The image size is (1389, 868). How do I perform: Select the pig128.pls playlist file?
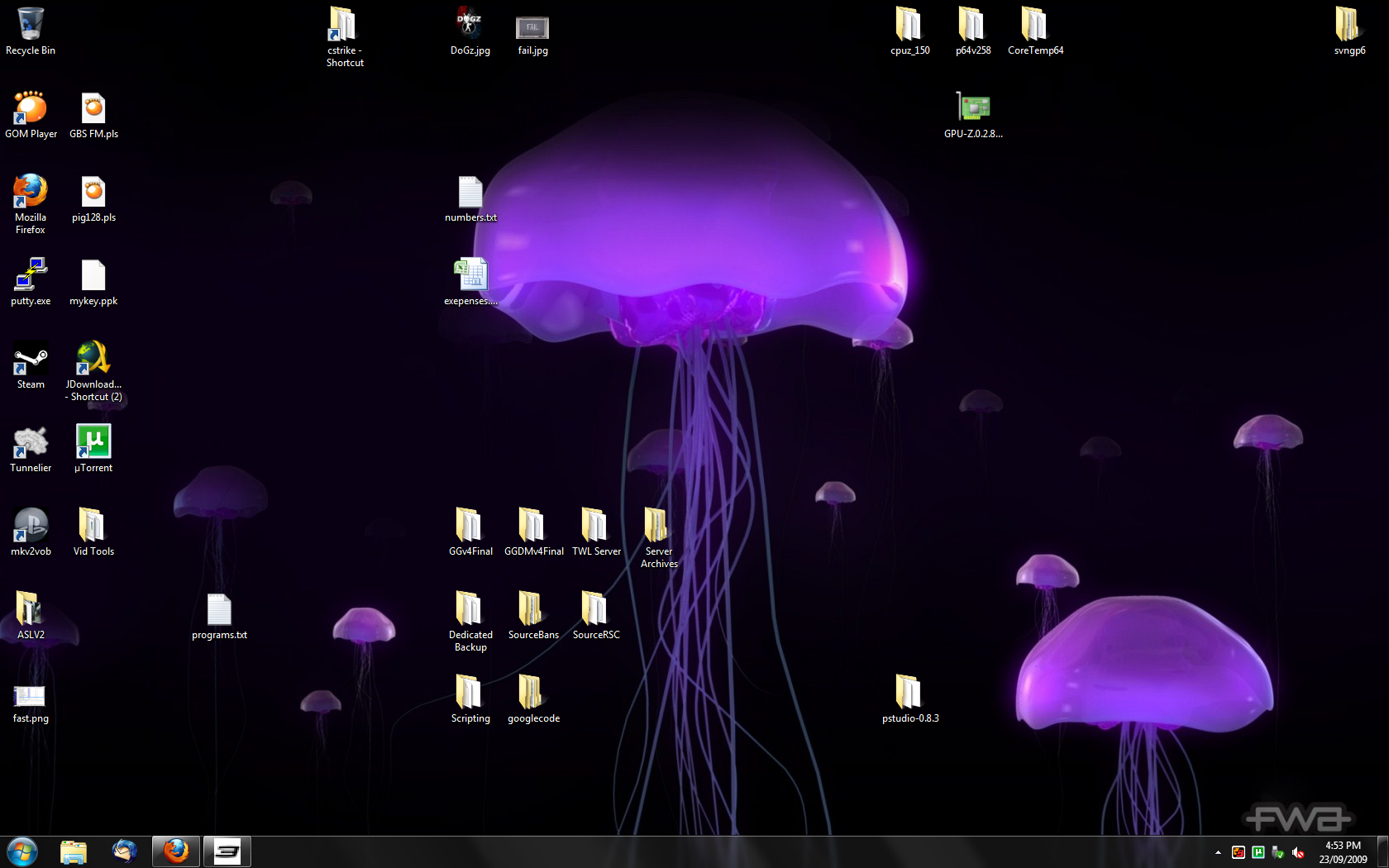[93, 198]
